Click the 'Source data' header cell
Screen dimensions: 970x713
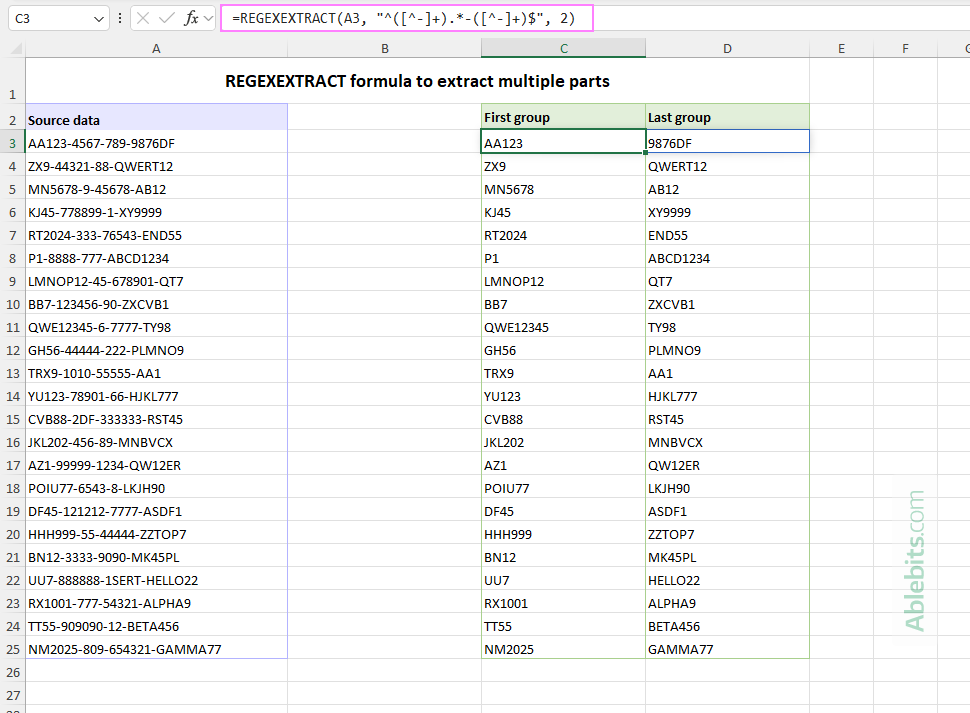click(x=157, y=117)
